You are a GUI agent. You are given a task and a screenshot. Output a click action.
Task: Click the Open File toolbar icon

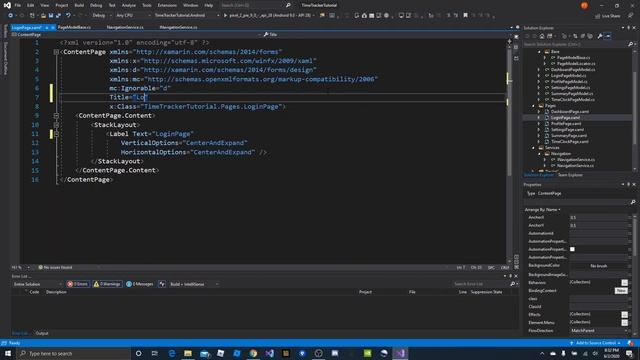(43, 16)
